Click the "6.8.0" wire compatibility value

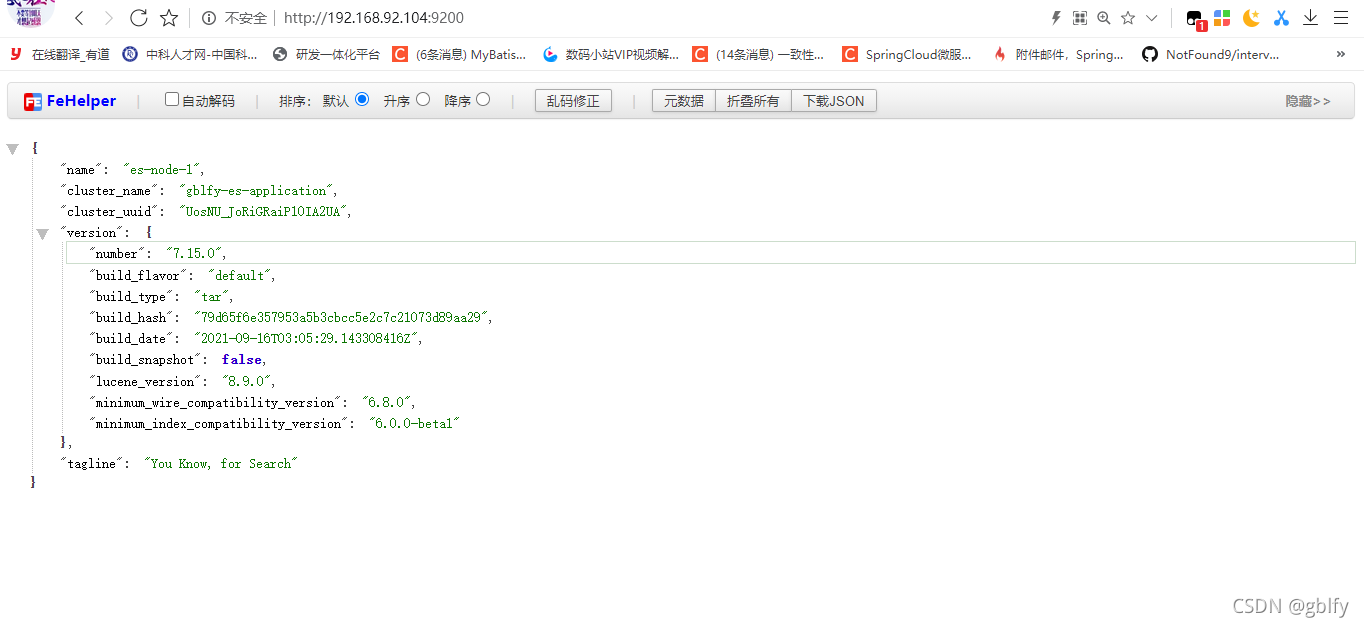(388, 403)
